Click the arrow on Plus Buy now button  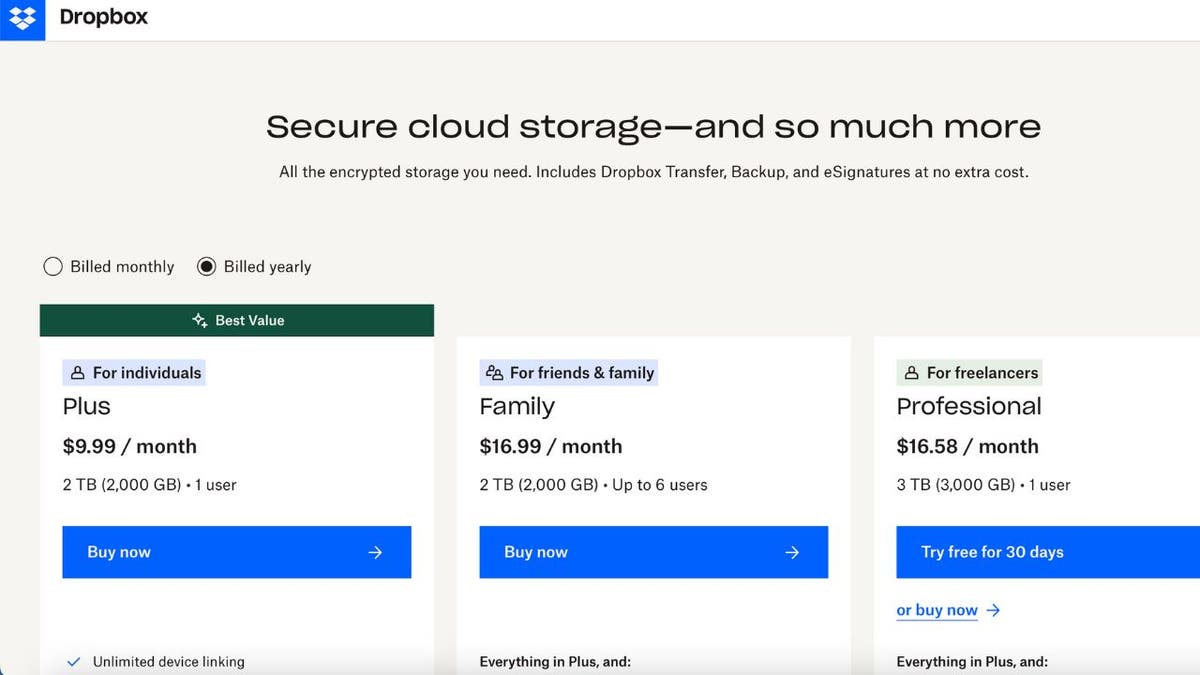click(x=375, y=552)
